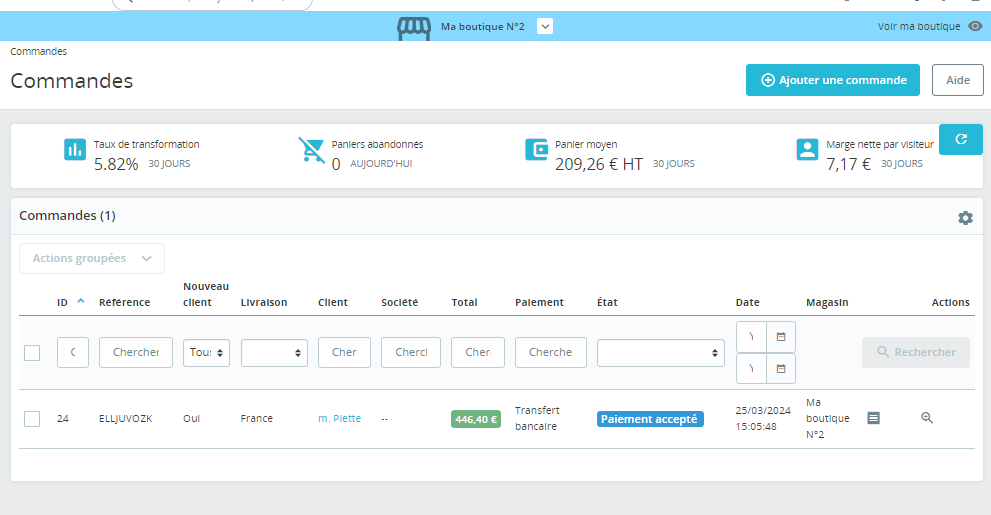This screenshot has width=991, height=515.
Task: Focus the date-to filter field
Action: [751, 368]
